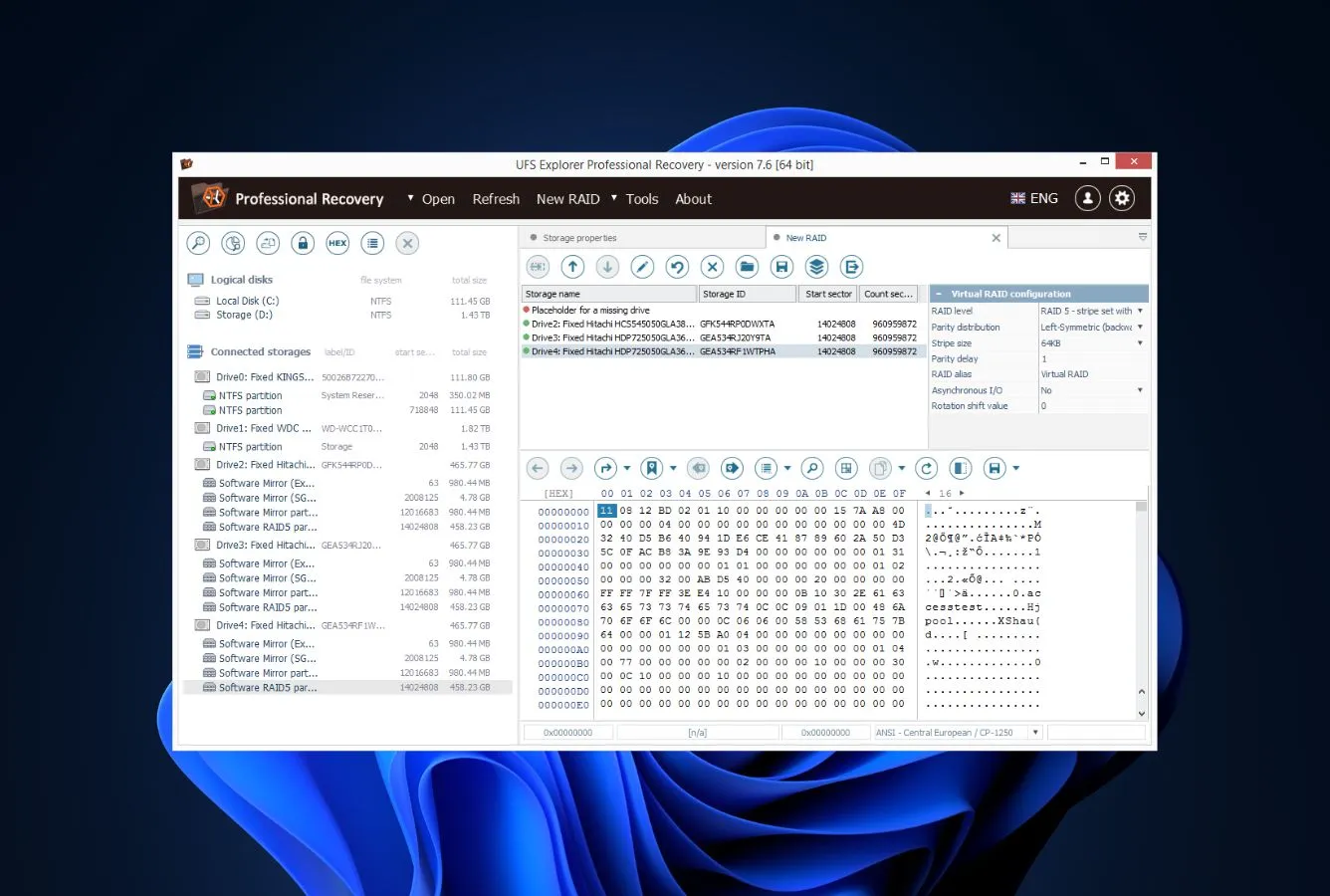The image size is (1330, 896).
Task: Click the back arrow in hex viewer toolbar
Action: [538, 468]
